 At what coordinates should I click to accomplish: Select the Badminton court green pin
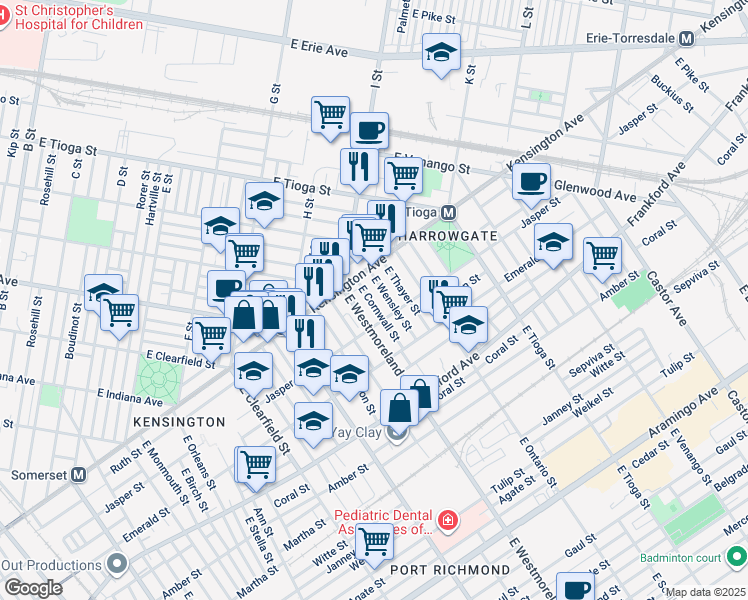point(736,558)
